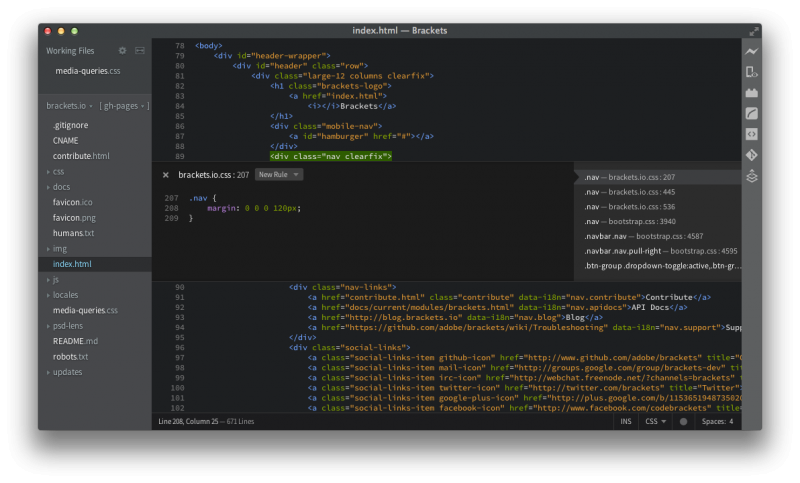Open media-queries.css in project file tree
Screen dimensions: 800x483
pos(85,310)
